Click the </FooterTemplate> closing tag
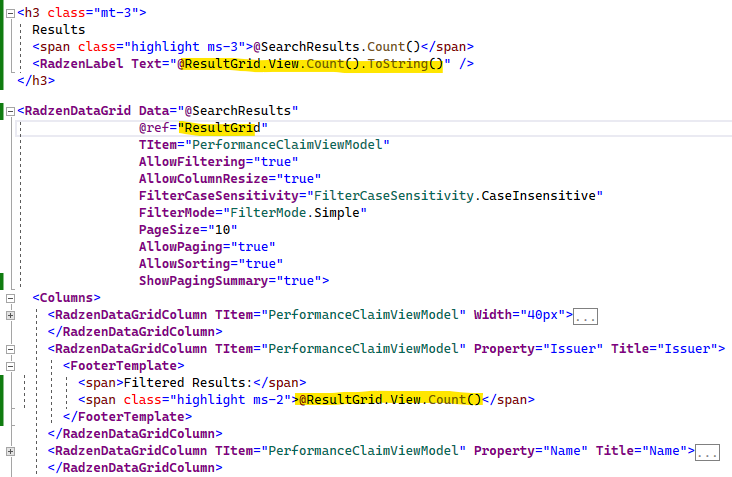 [127, 416]
